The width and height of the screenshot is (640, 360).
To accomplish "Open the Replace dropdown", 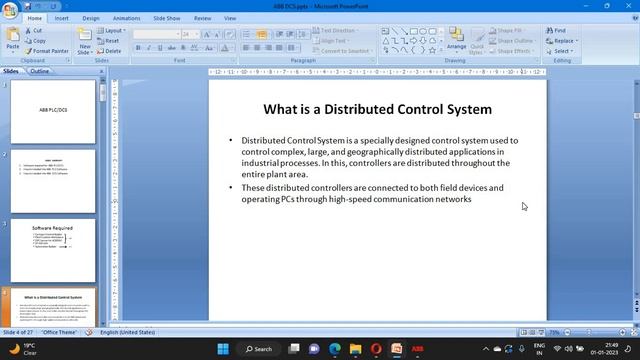I will (562, 41).
